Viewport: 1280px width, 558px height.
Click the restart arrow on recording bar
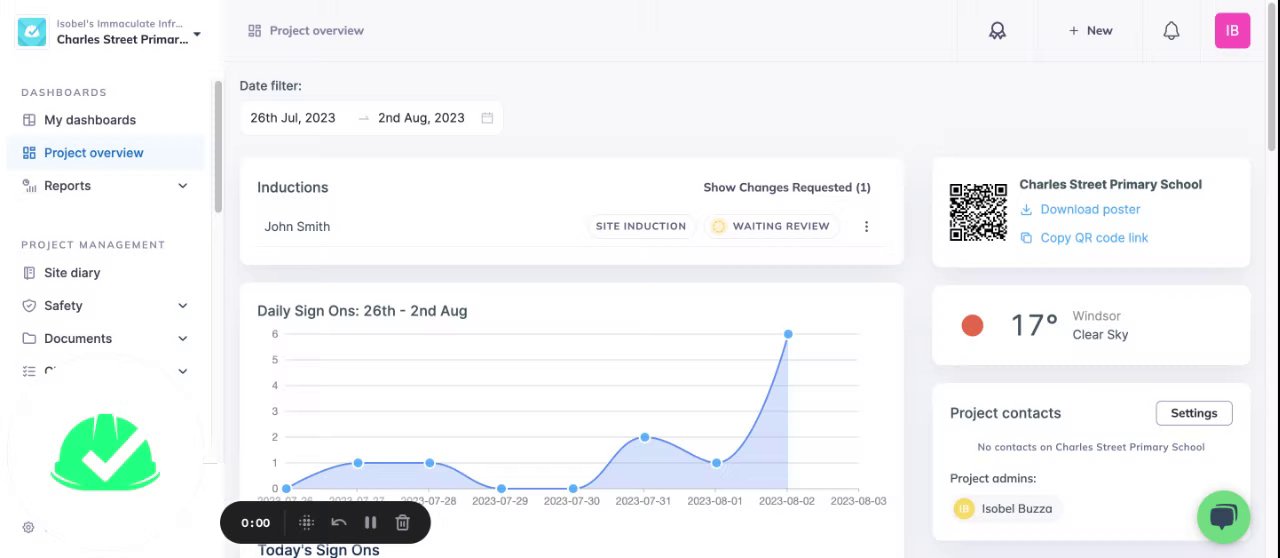point(339,522)
